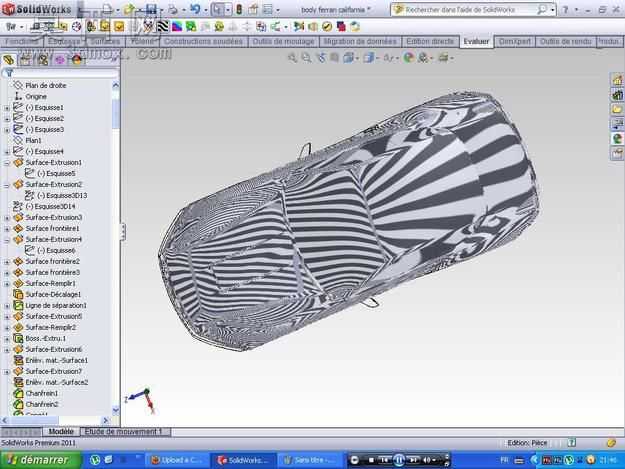625x469 pixels.
Task: Switch to the DimXpert tab
Action: coord(514,41)
